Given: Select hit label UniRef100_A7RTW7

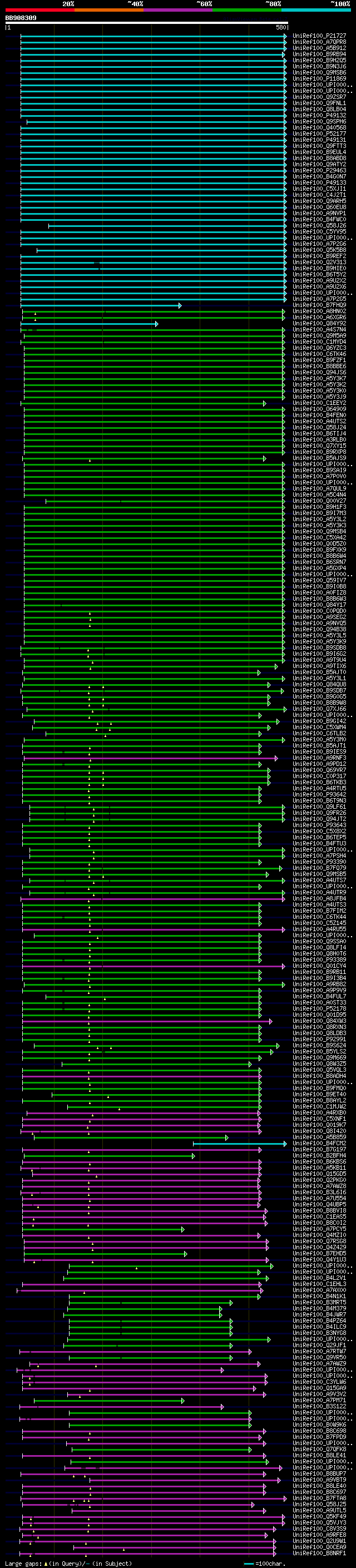Looking at the screenshot, I should tap(319, 1351).
